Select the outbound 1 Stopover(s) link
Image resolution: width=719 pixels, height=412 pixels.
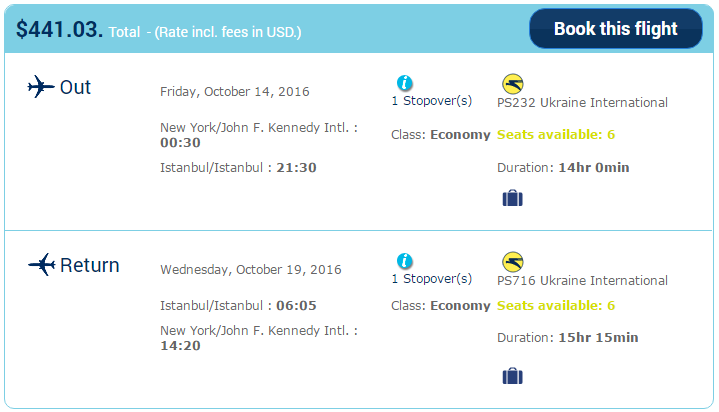tap(431, 100)
